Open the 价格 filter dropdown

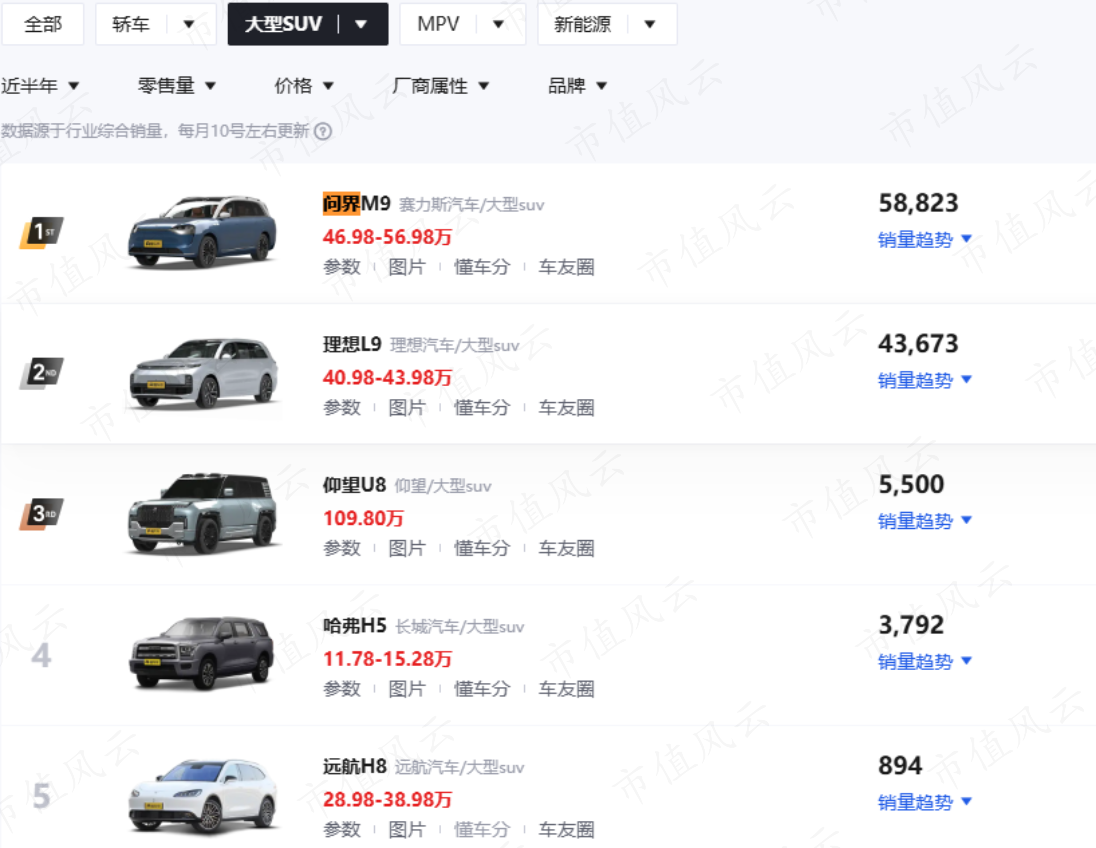pyautogui.click(x=304, y=86)
